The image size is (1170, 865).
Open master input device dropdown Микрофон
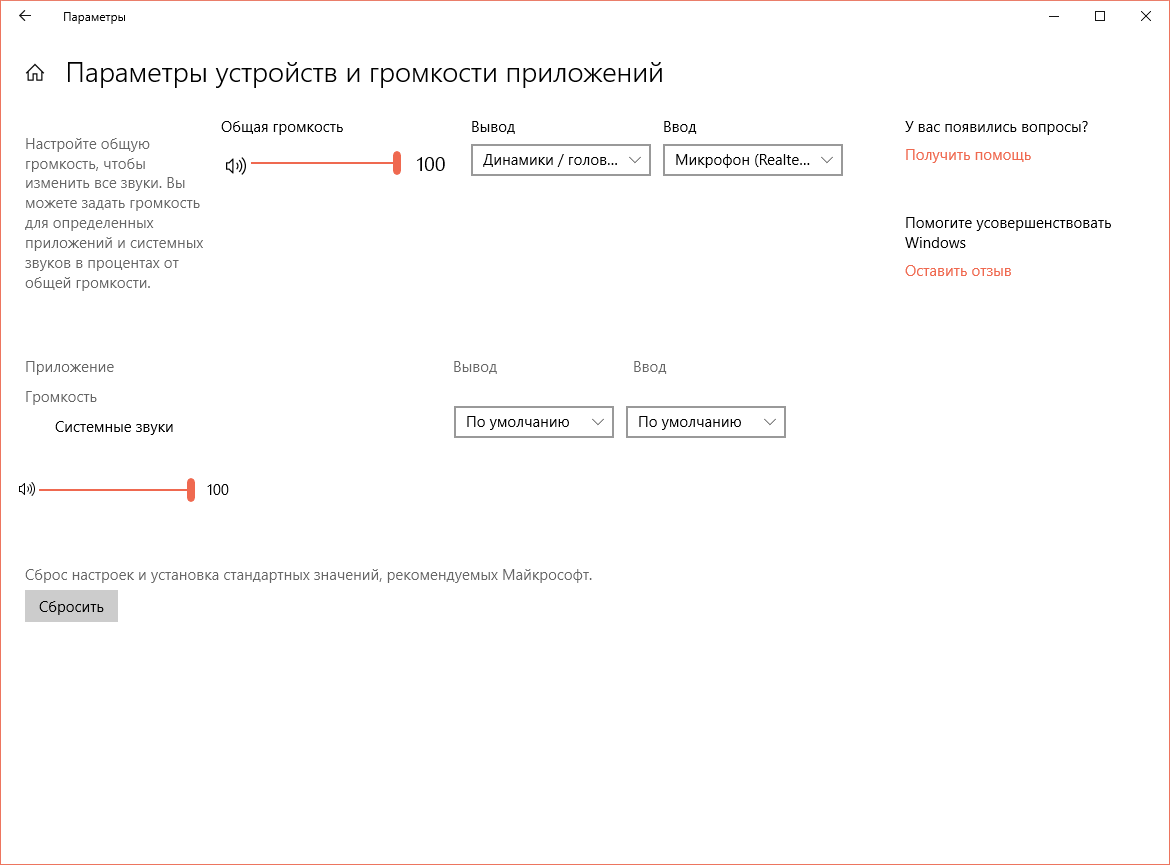752,160
